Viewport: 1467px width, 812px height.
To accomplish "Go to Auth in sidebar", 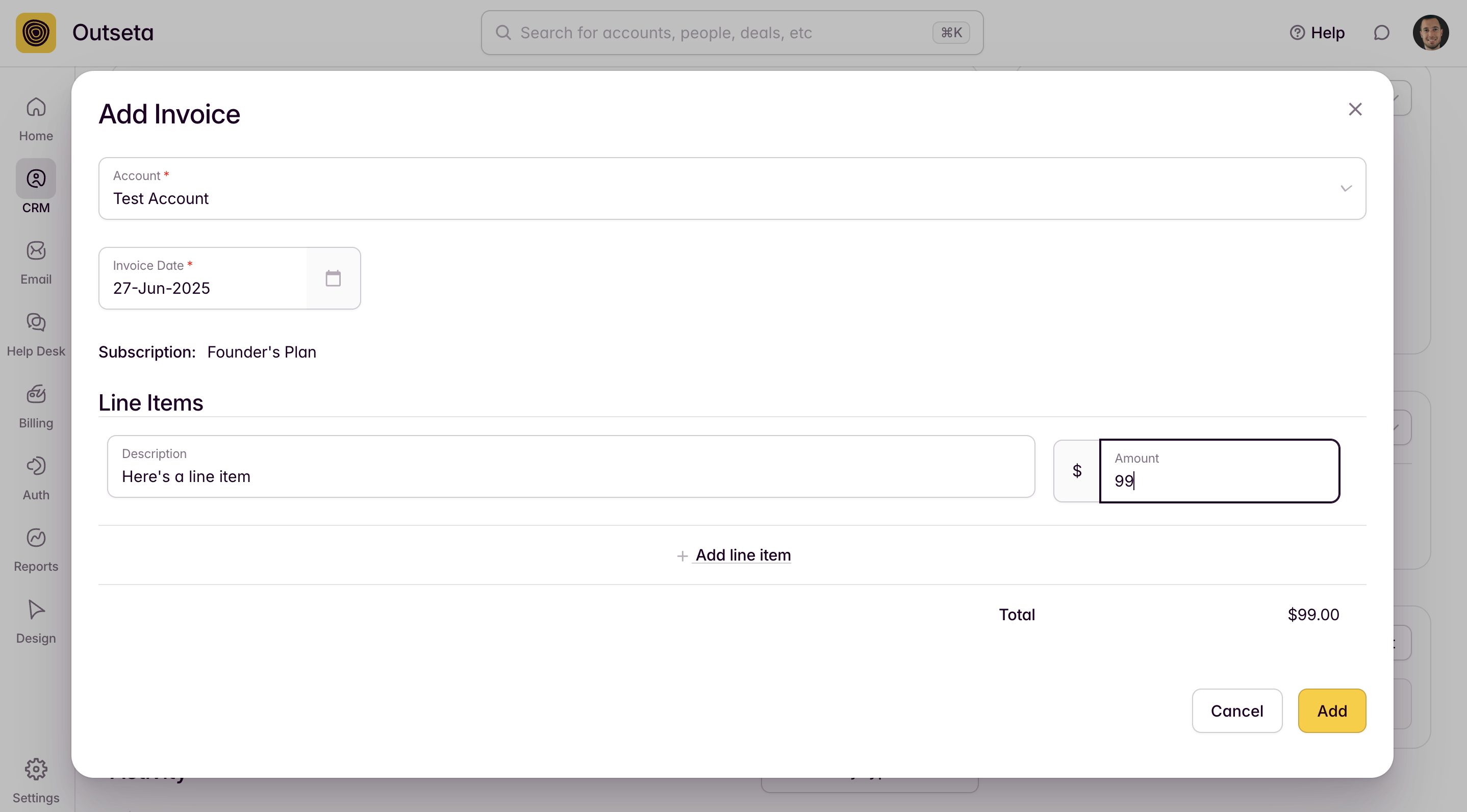I will coord(36,478).
